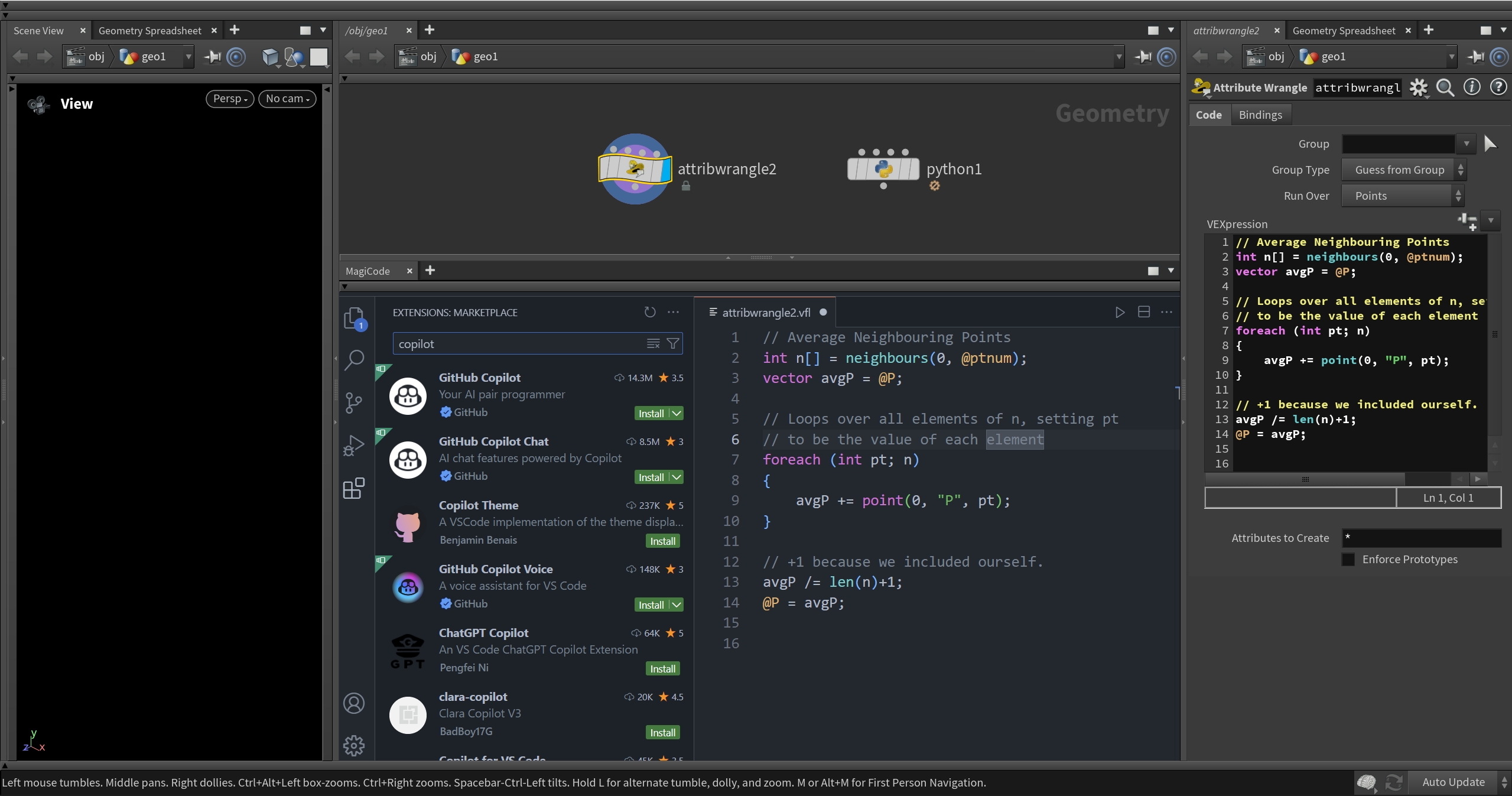1512x796 pixels.
Task: Select the Geometry Spreadsheet tab beside Scene View
Action: 149,30
